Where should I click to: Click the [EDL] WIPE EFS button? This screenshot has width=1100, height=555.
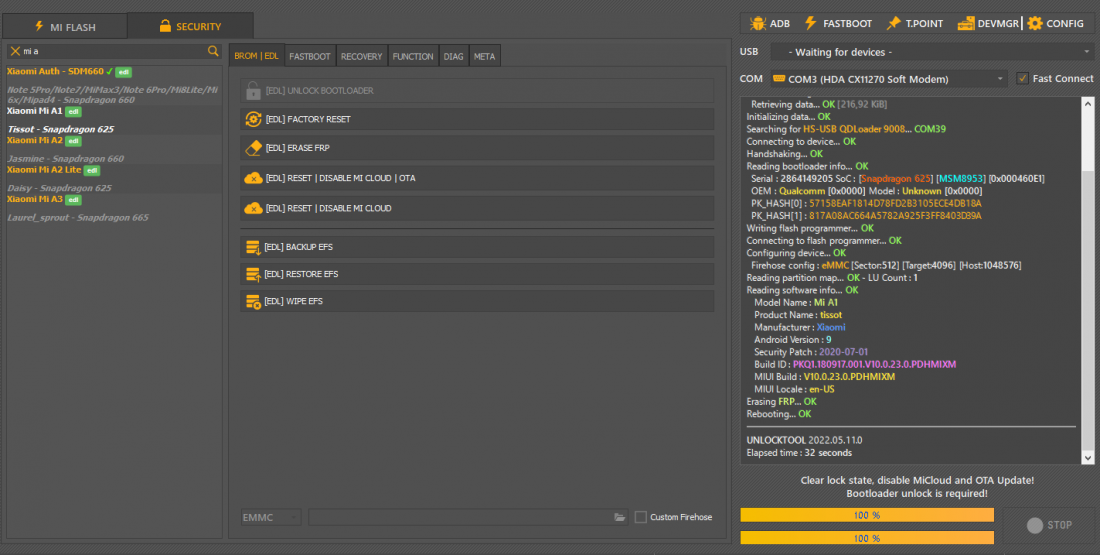[x=477, y=302]
